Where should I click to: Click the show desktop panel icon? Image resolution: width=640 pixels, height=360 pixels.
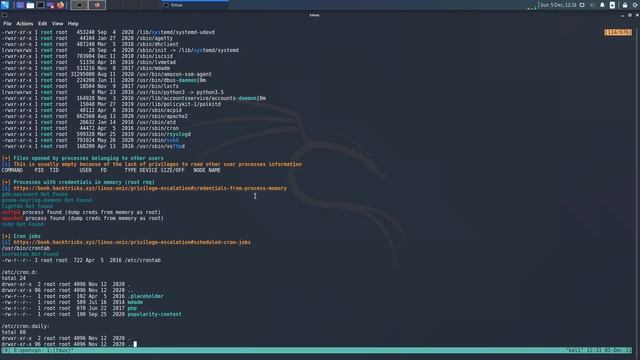[x=20, y=5]
